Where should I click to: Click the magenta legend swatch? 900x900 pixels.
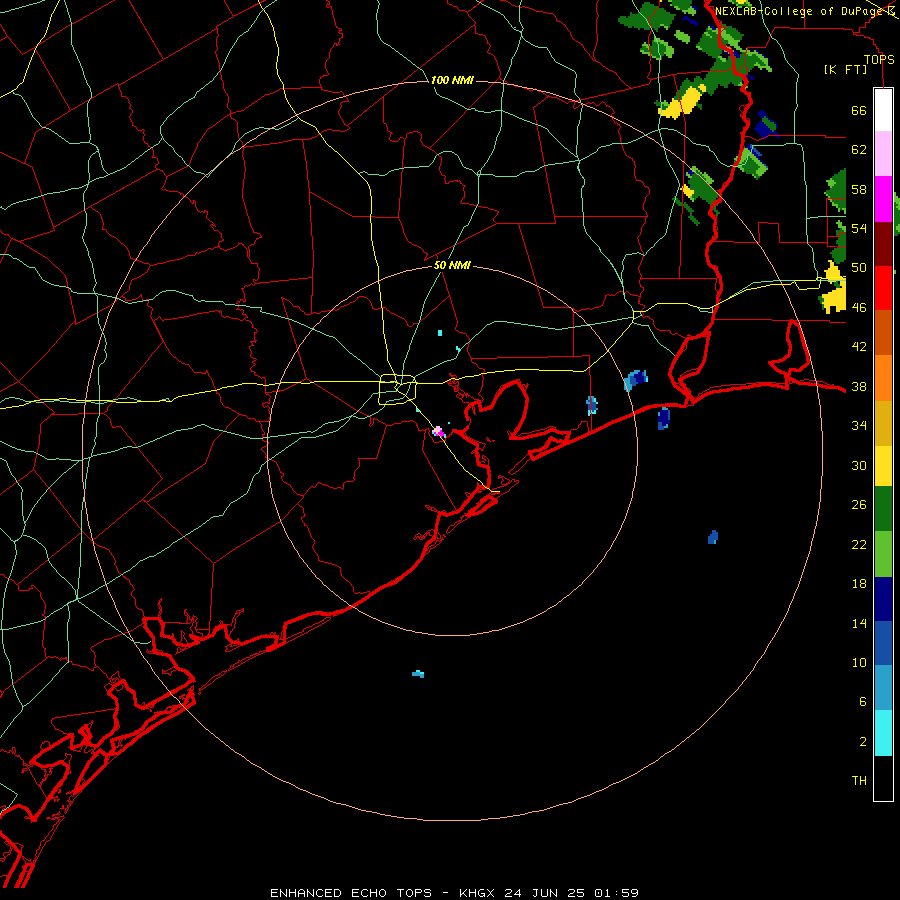(883, 199)
